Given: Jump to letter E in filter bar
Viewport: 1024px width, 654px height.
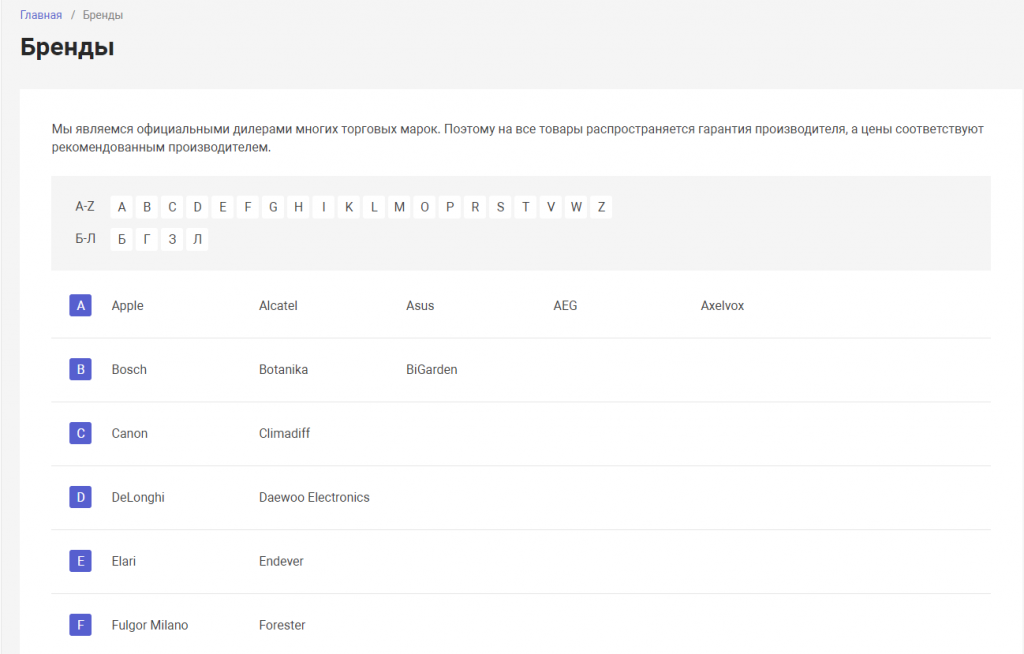Looking at the screenshot, I should [223, 207].
